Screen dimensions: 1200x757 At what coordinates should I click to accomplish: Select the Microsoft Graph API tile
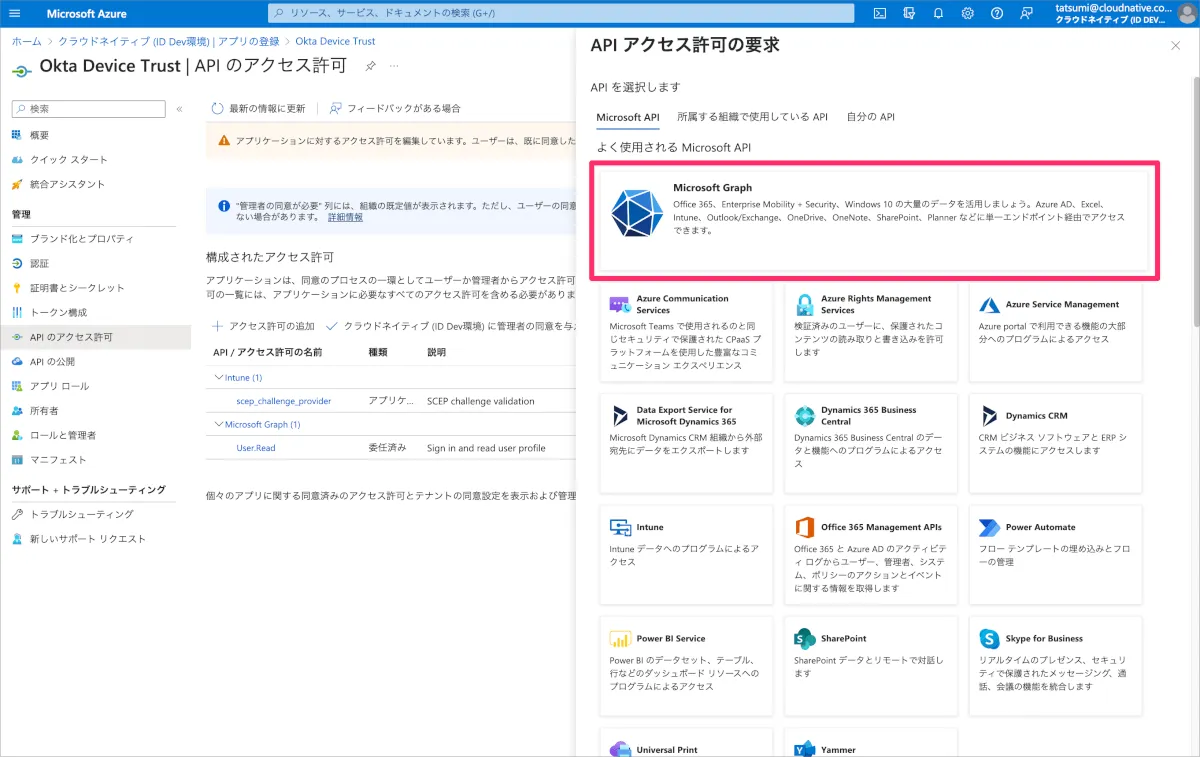click(874, 219)
